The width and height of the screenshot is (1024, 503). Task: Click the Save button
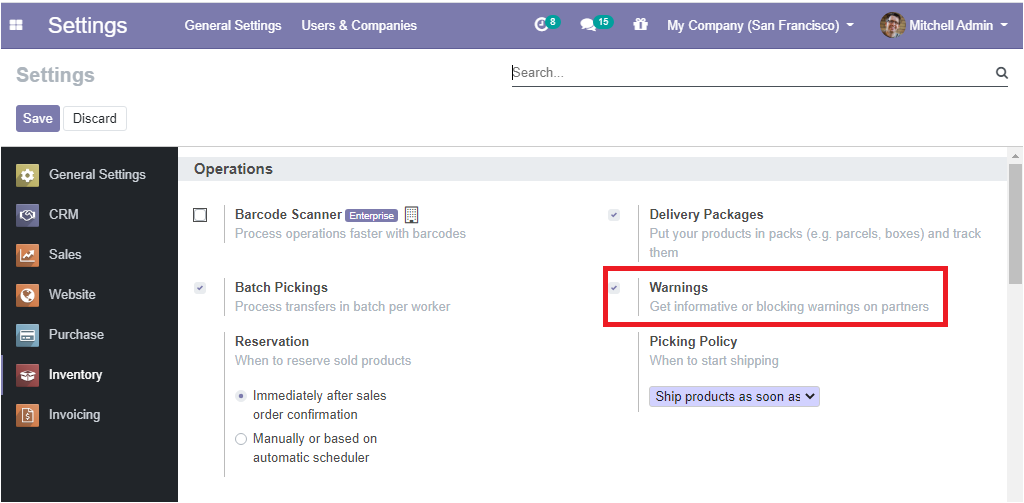pyautogui.click(x=38, y=118)
